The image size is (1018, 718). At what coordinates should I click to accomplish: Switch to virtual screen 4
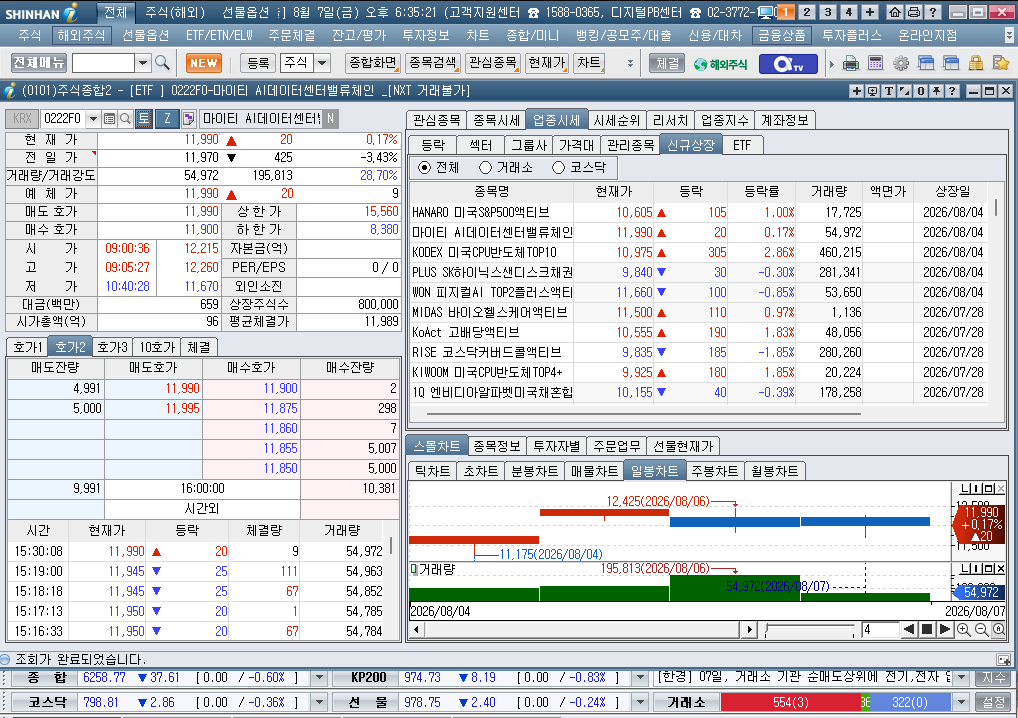coord(849,12)
